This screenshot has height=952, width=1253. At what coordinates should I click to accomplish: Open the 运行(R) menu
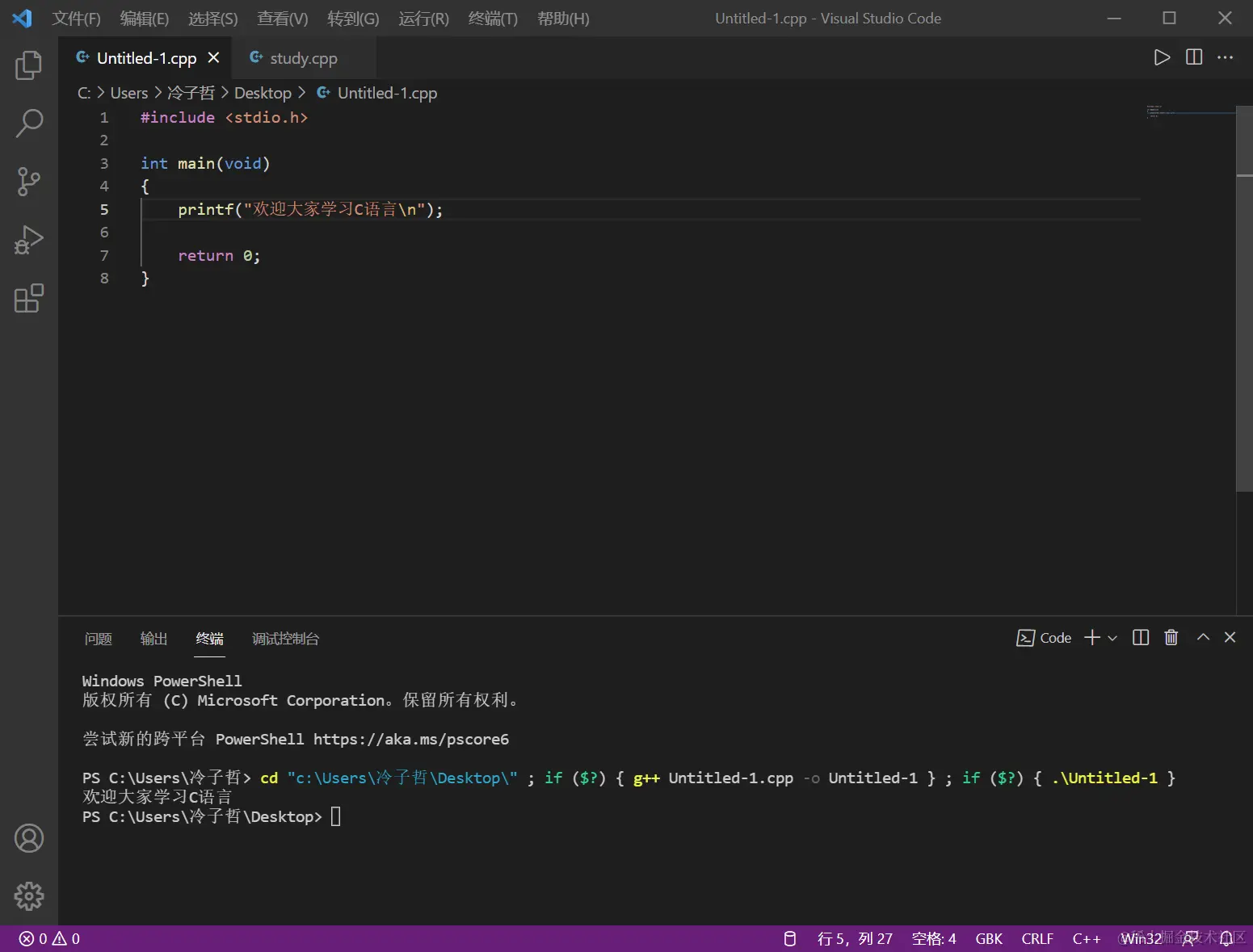pos(423,19)
